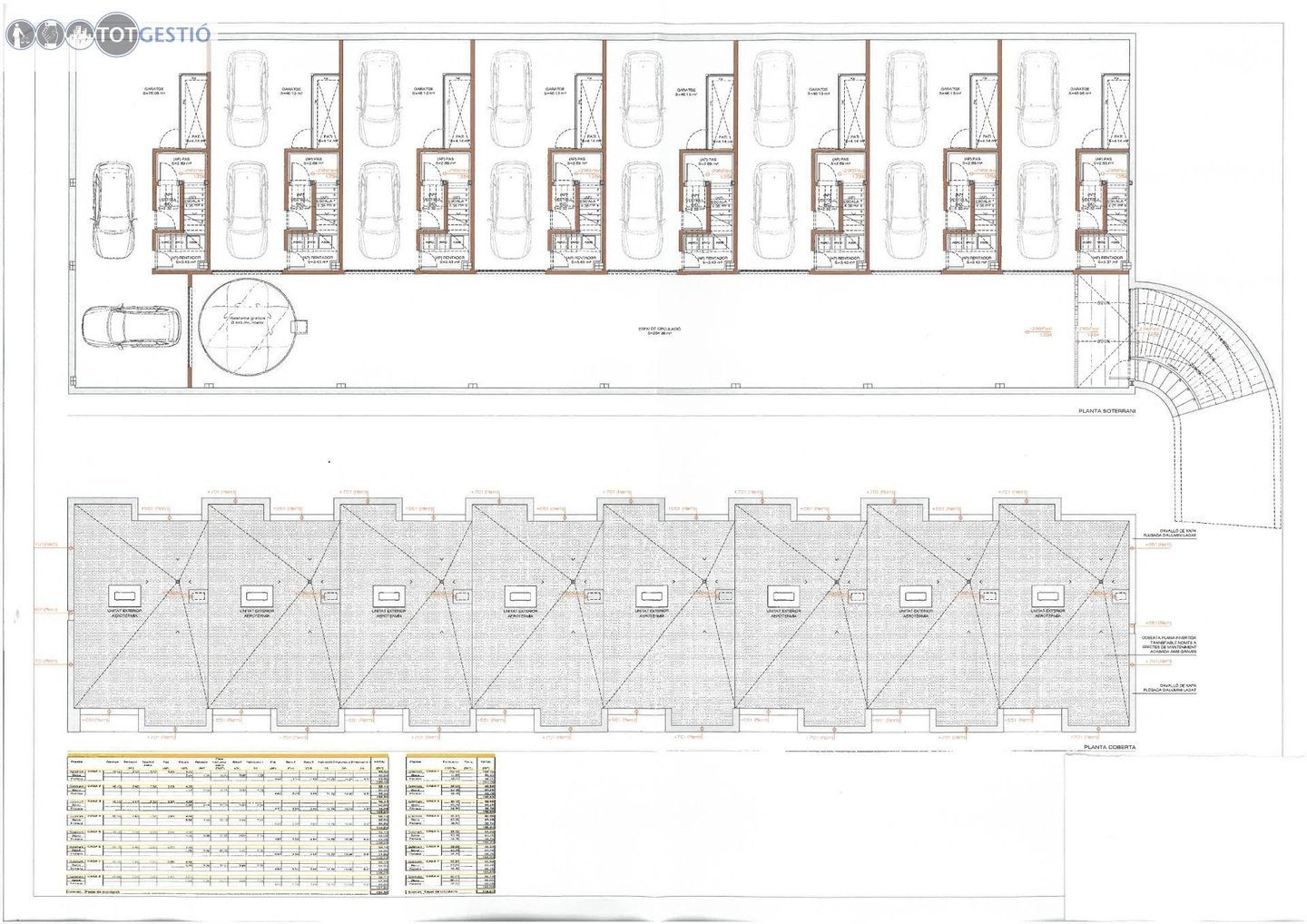Viewport: 1307px width, 924px height.
Task: Click the leftmost Unitat Exterior Aerotèrmia unit
Action: [x=125, y=595]
